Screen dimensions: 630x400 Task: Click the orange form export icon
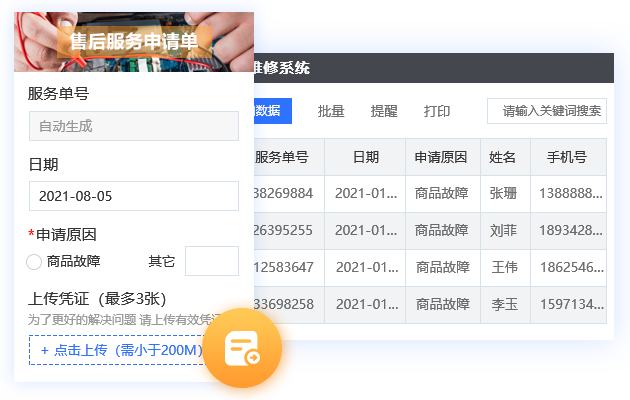[x=243, y=349]
